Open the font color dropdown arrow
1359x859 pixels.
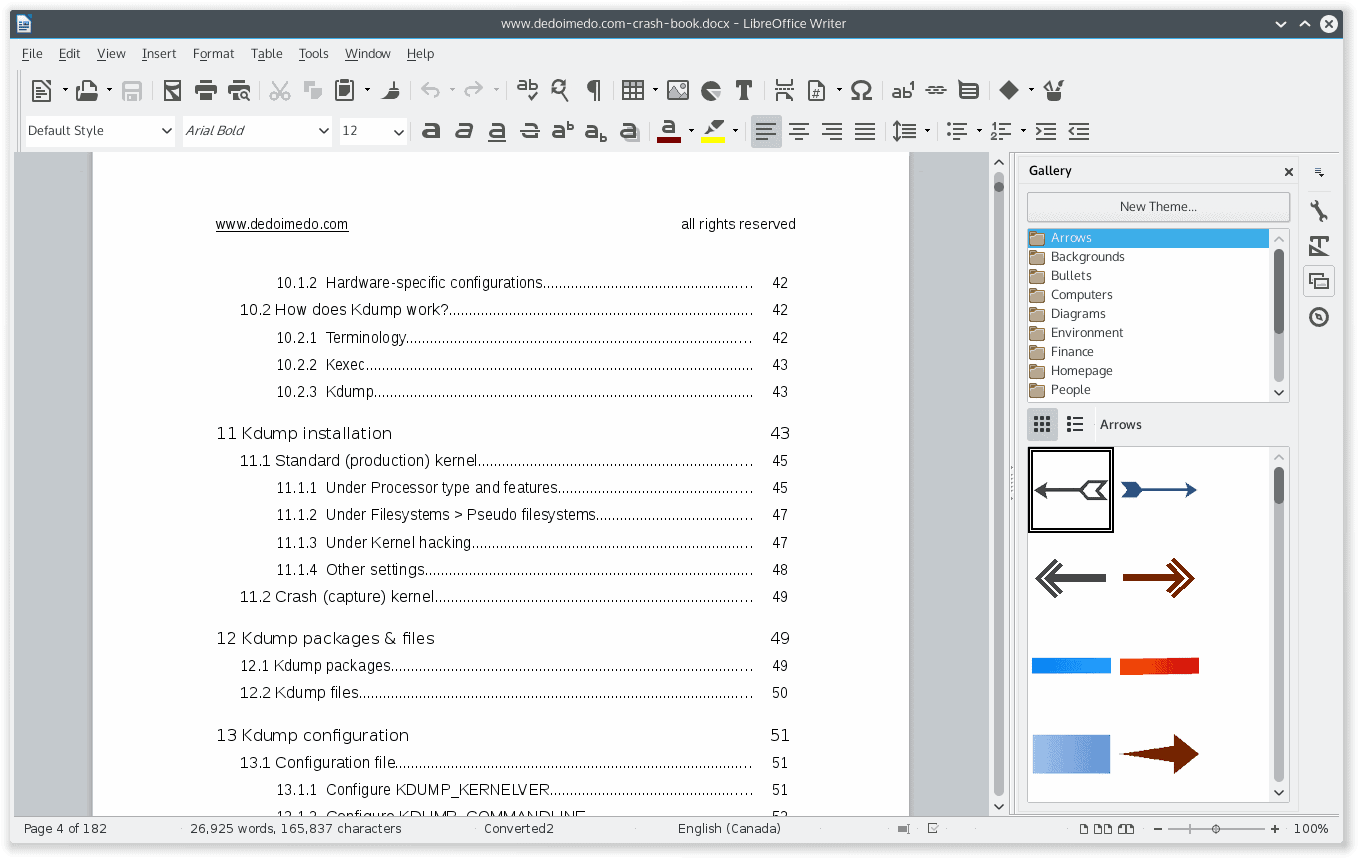click(691, 131)
